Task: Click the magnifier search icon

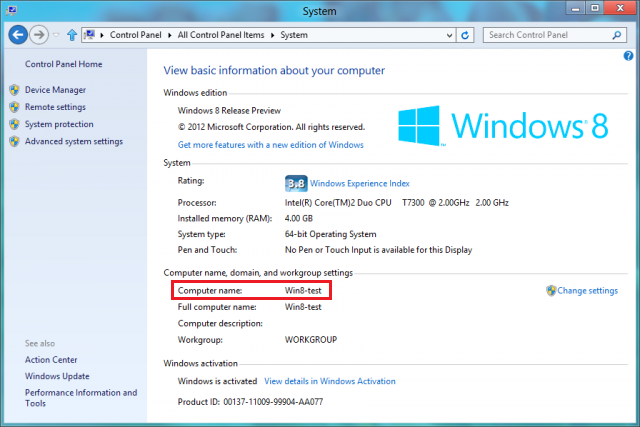Action: (x=617, y=35)
